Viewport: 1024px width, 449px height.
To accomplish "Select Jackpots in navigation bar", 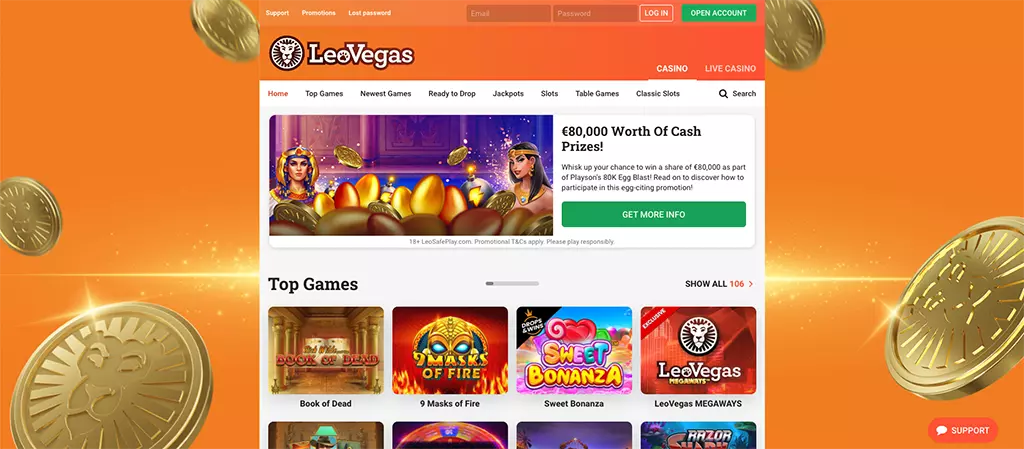I will click(x=508, y=93).
